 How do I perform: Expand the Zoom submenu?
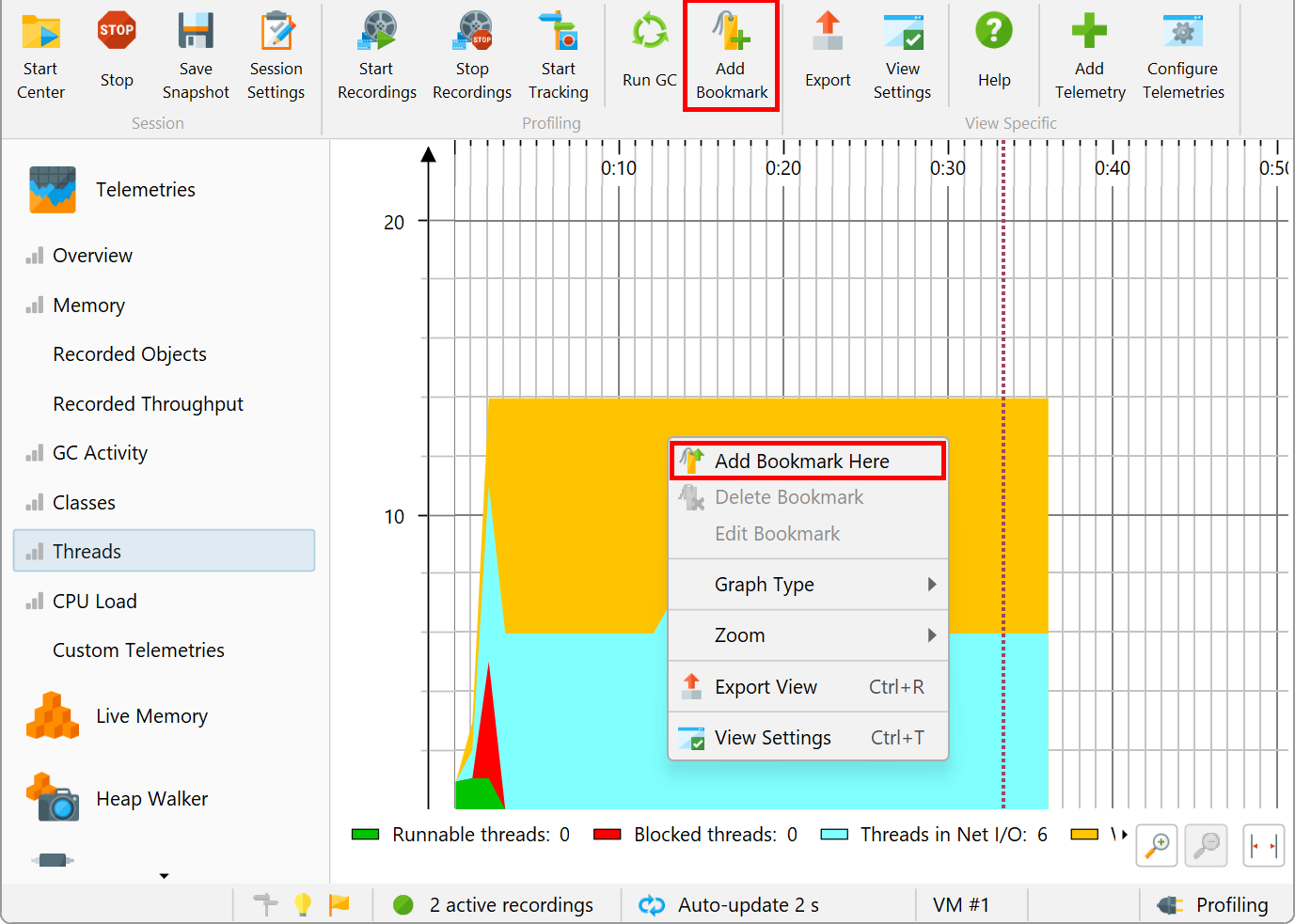808,635
